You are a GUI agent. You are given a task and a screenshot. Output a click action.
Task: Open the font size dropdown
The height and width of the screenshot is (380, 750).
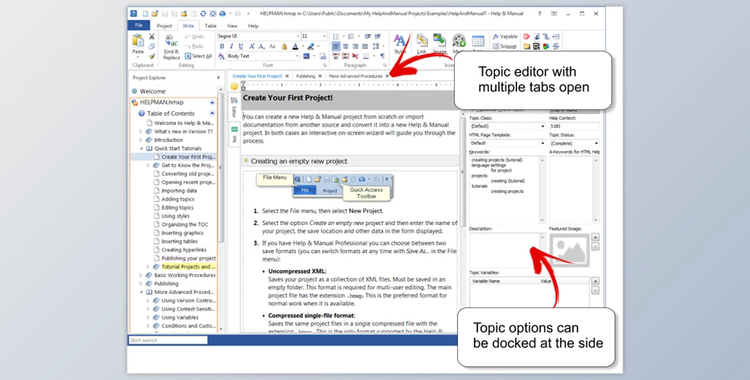[x=324, y=36]
